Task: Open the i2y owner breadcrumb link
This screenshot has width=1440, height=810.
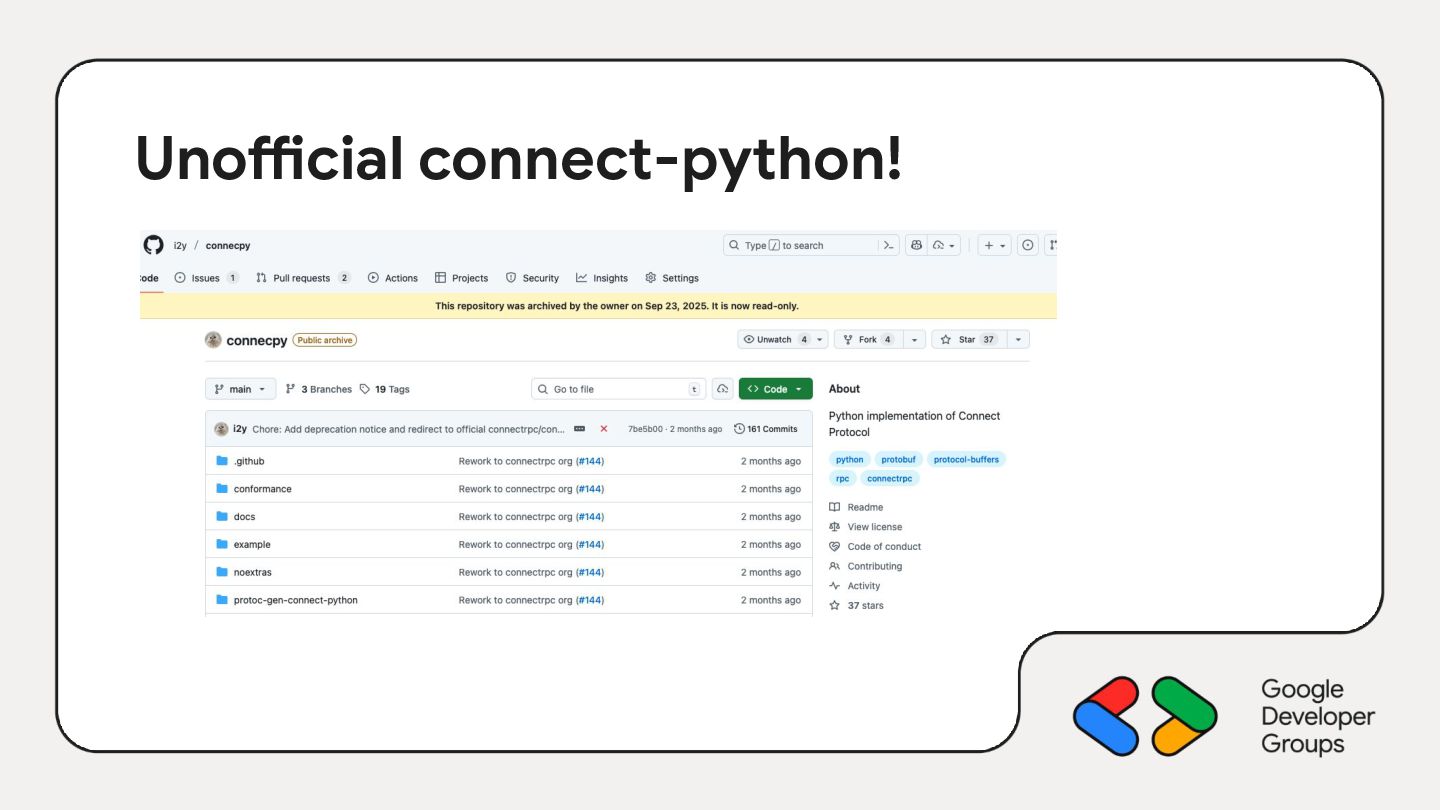Action: 180,246
